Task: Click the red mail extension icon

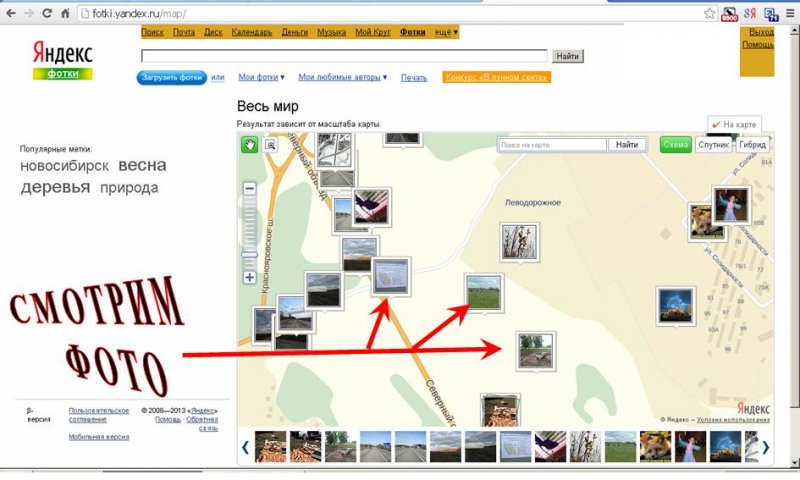Action: [x=730, y=14]
